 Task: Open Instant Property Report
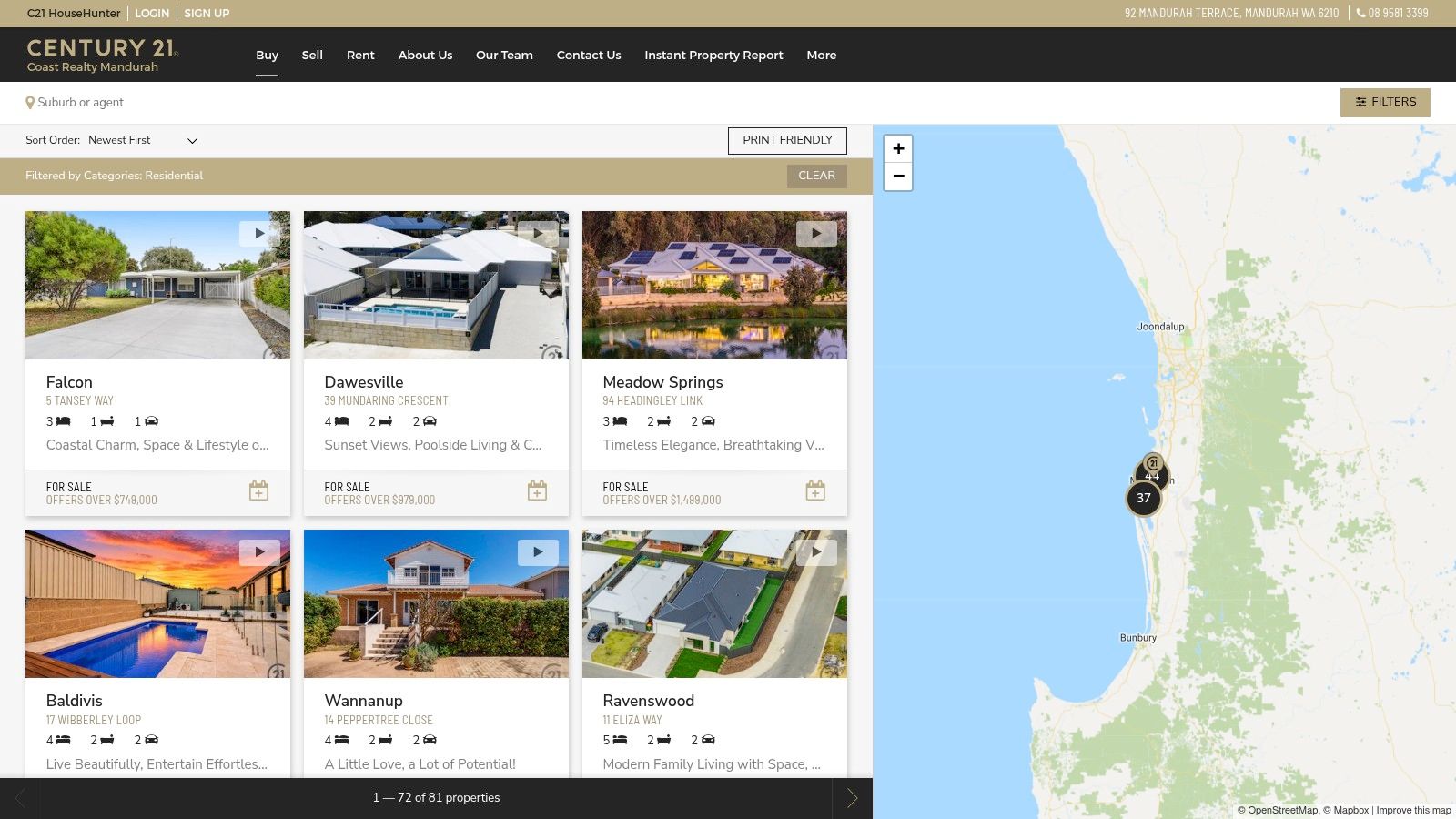[x=713, y=55]
